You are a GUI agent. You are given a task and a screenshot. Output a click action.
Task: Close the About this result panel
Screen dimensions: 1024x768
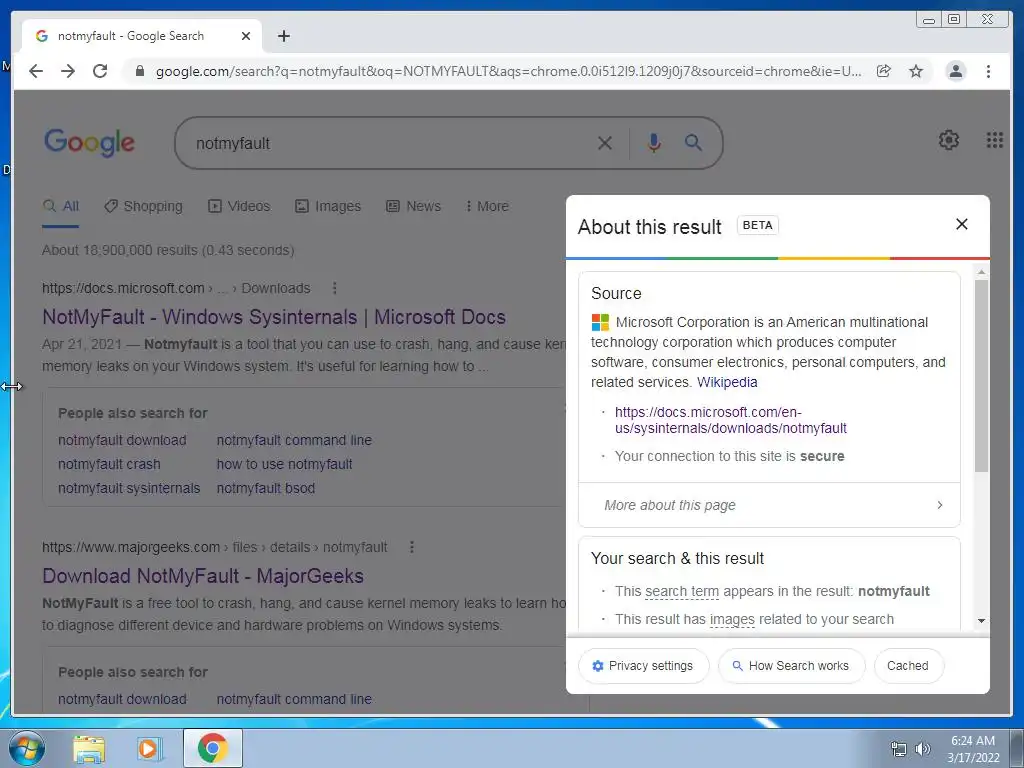coord(961,225)
